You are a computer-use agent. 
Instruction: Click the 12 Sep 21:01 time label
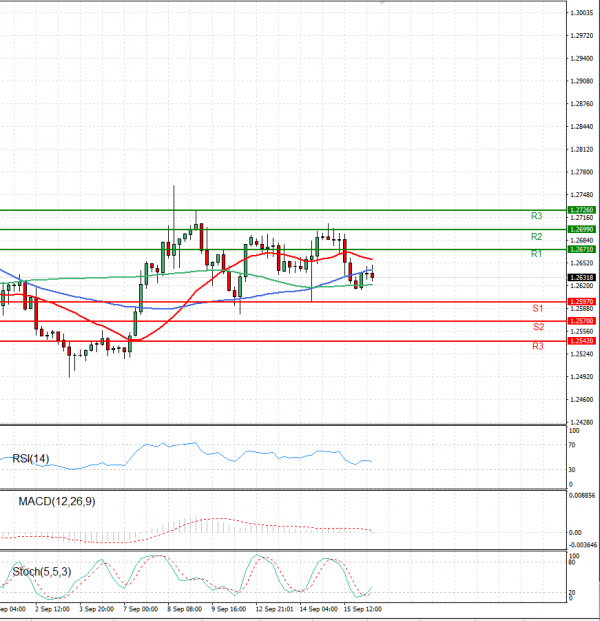pyautogui.click(x=274, y=609)
